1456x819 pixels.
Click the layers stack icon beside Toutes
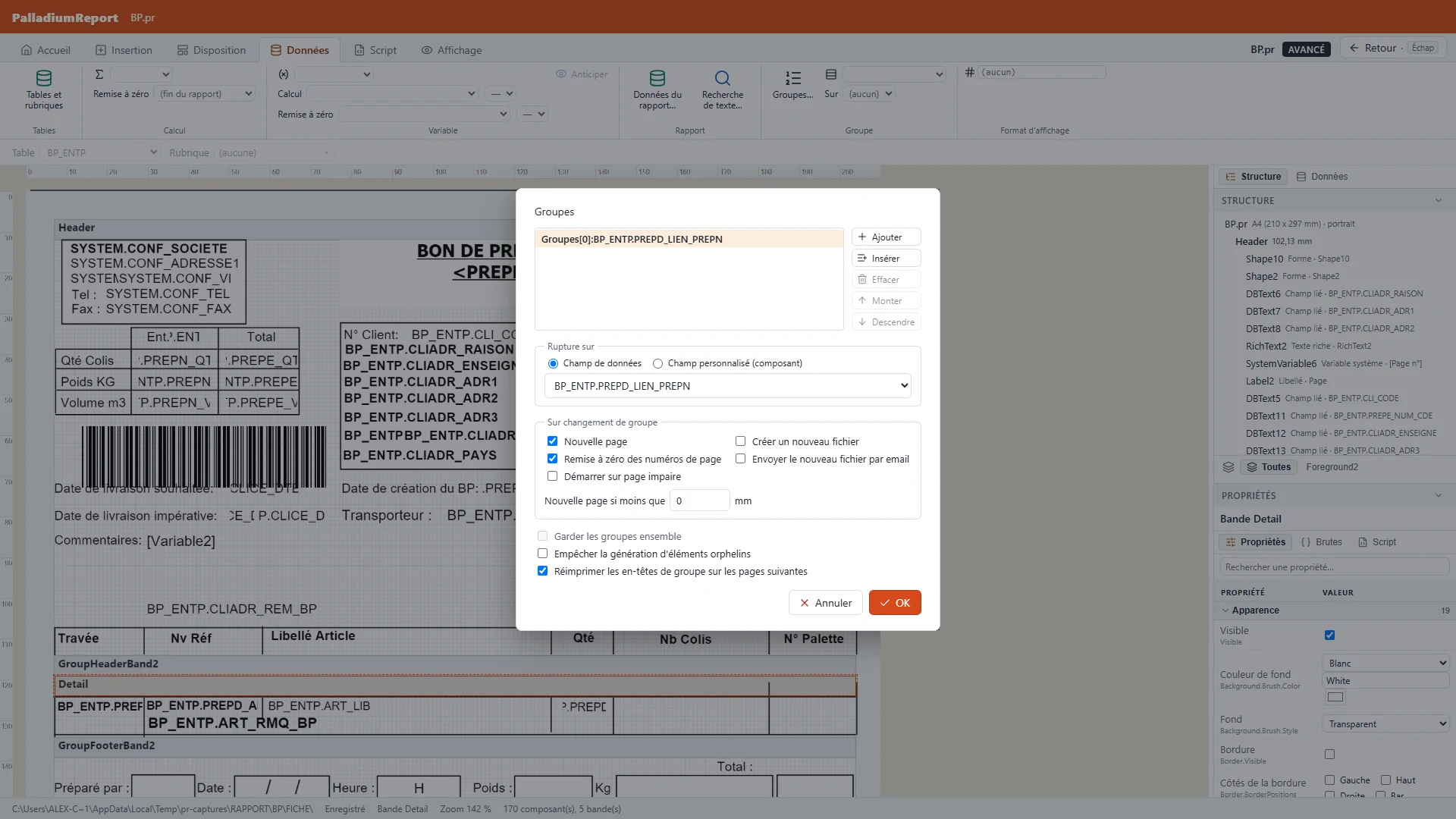click(1228, 467)
